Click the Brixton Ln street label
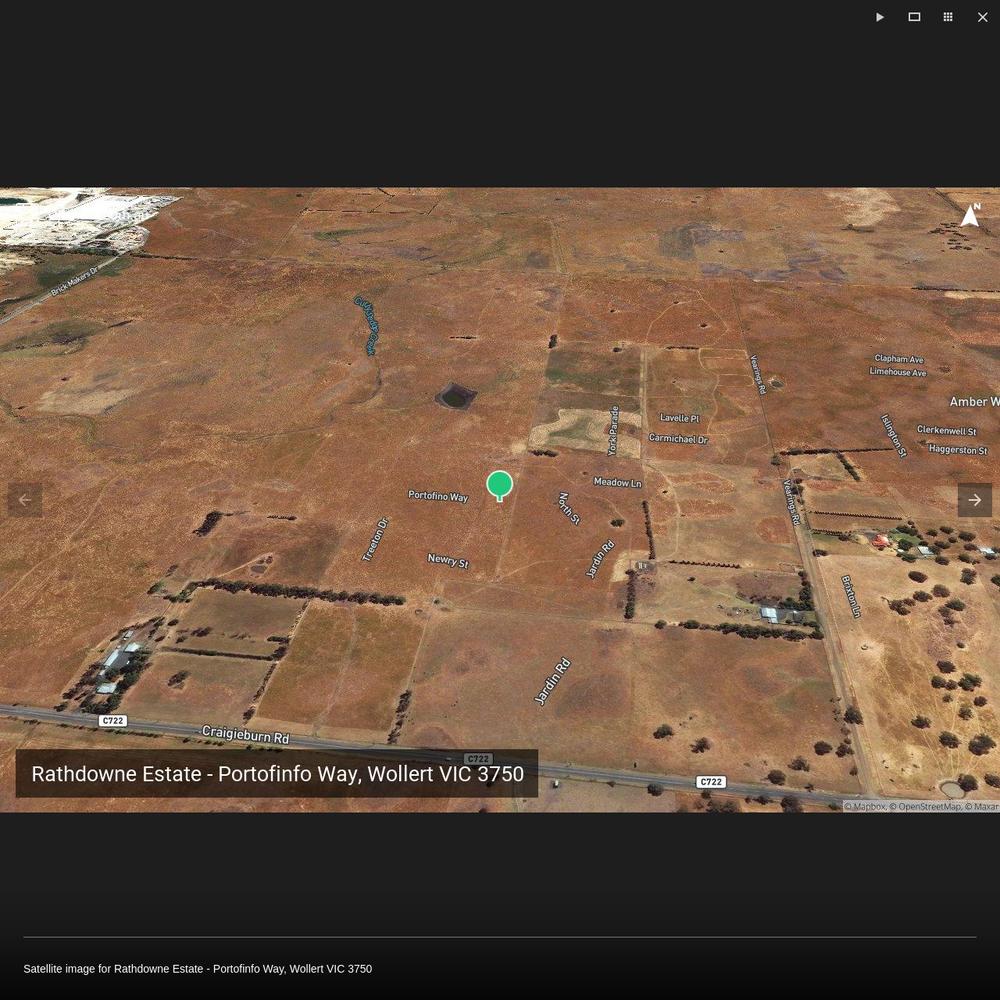Screen dimensions: 1000x1000 (851, 596)
